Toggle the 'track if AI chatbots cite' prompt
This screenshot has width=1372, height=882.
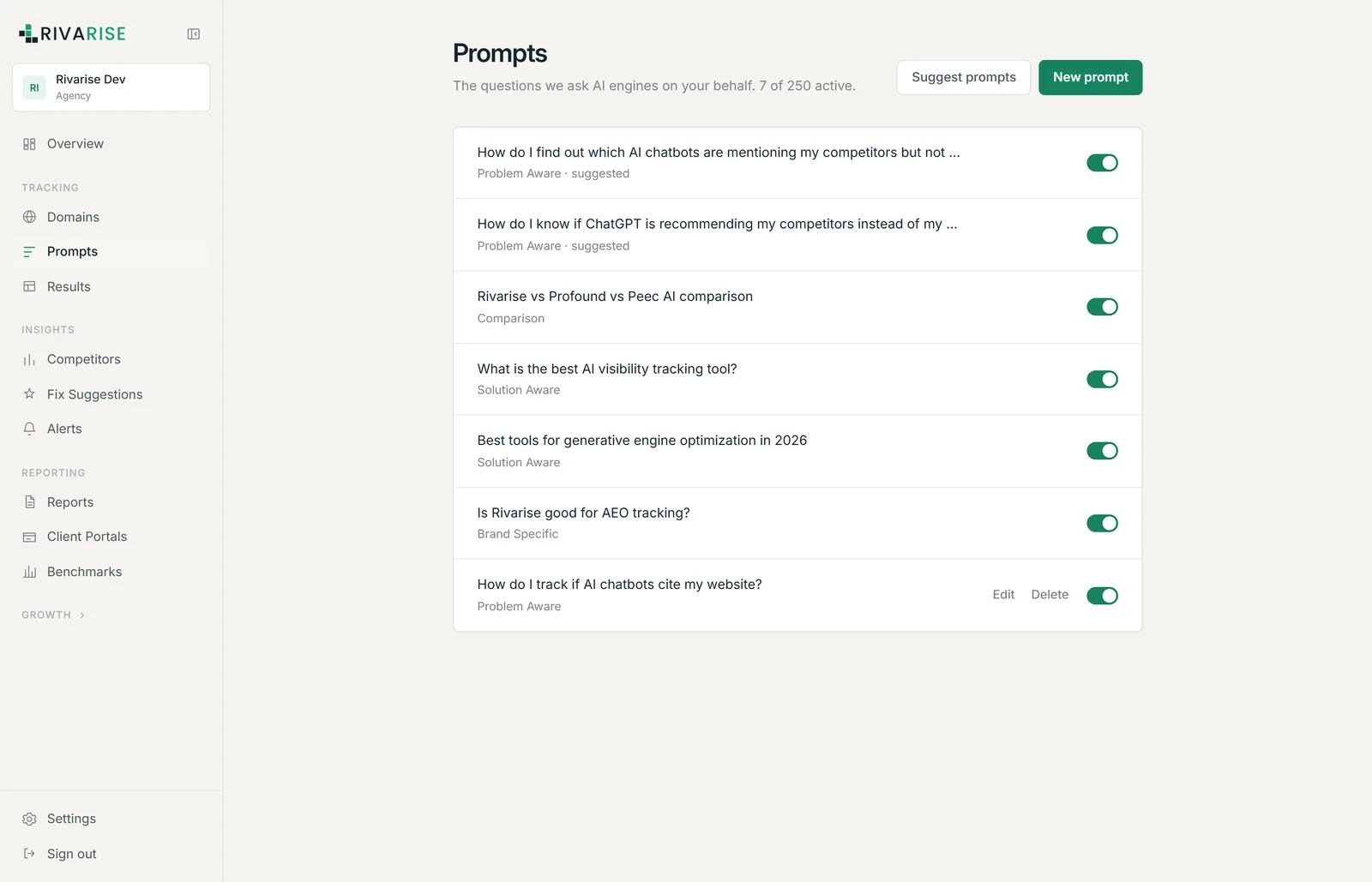1102,596
